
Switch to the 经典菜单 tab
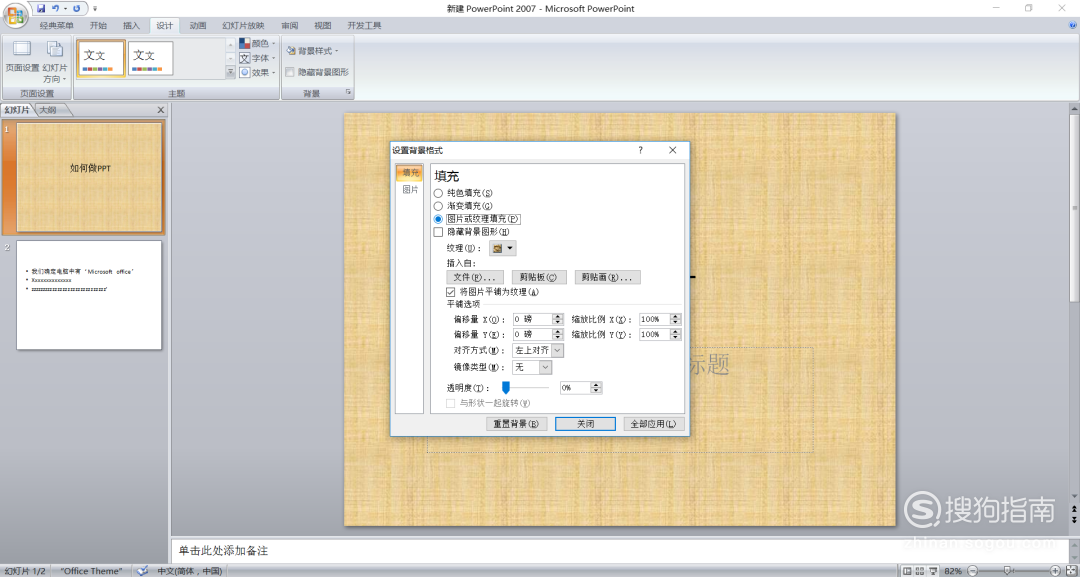(x=56, y=25)
